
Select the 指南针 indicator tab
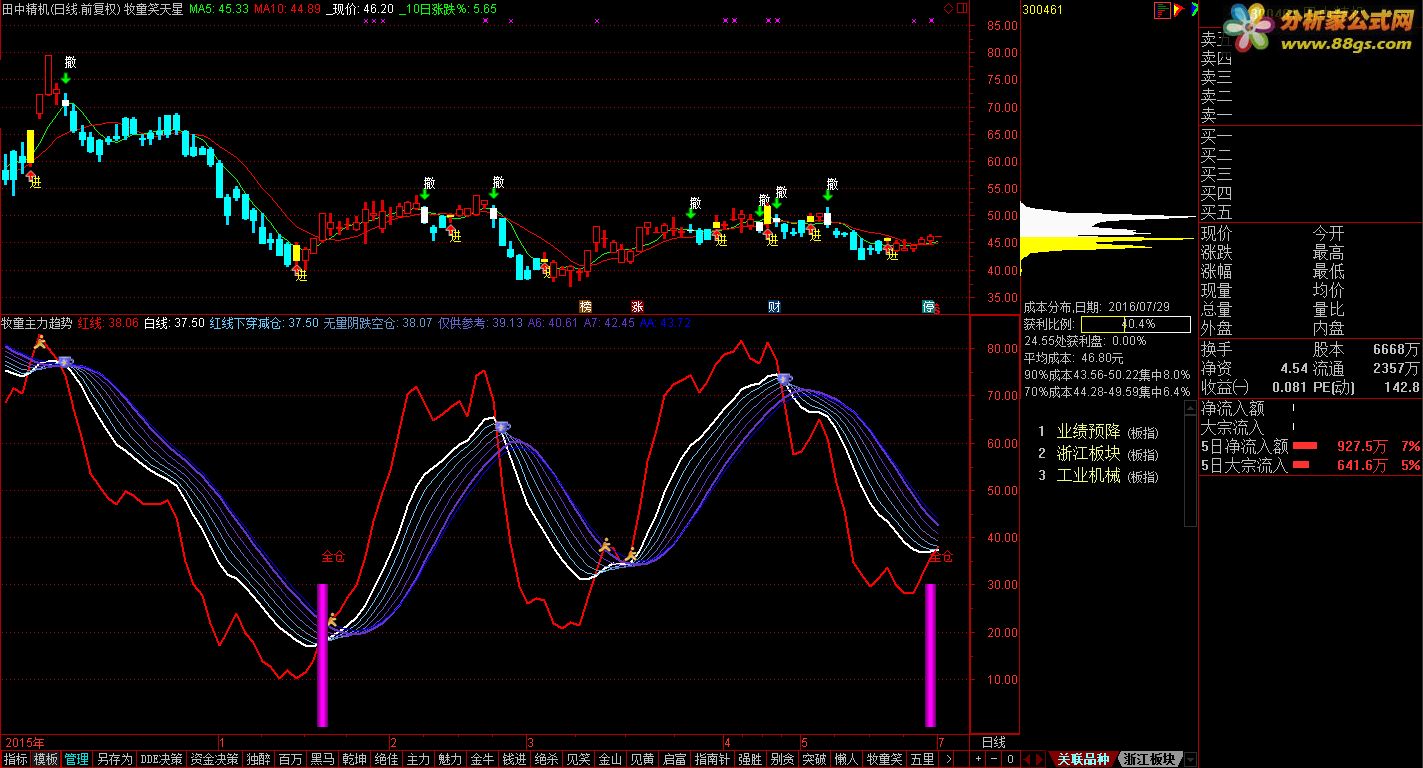712,759
